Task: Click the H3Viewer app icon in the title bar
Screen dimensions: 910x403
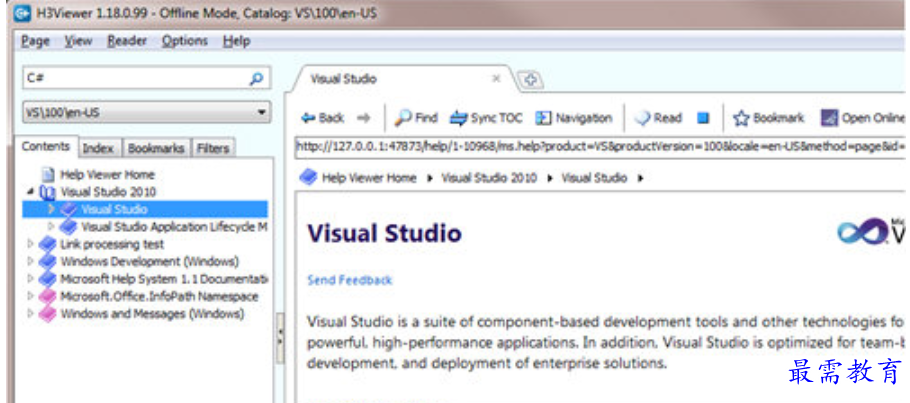Action: (23, 13)
